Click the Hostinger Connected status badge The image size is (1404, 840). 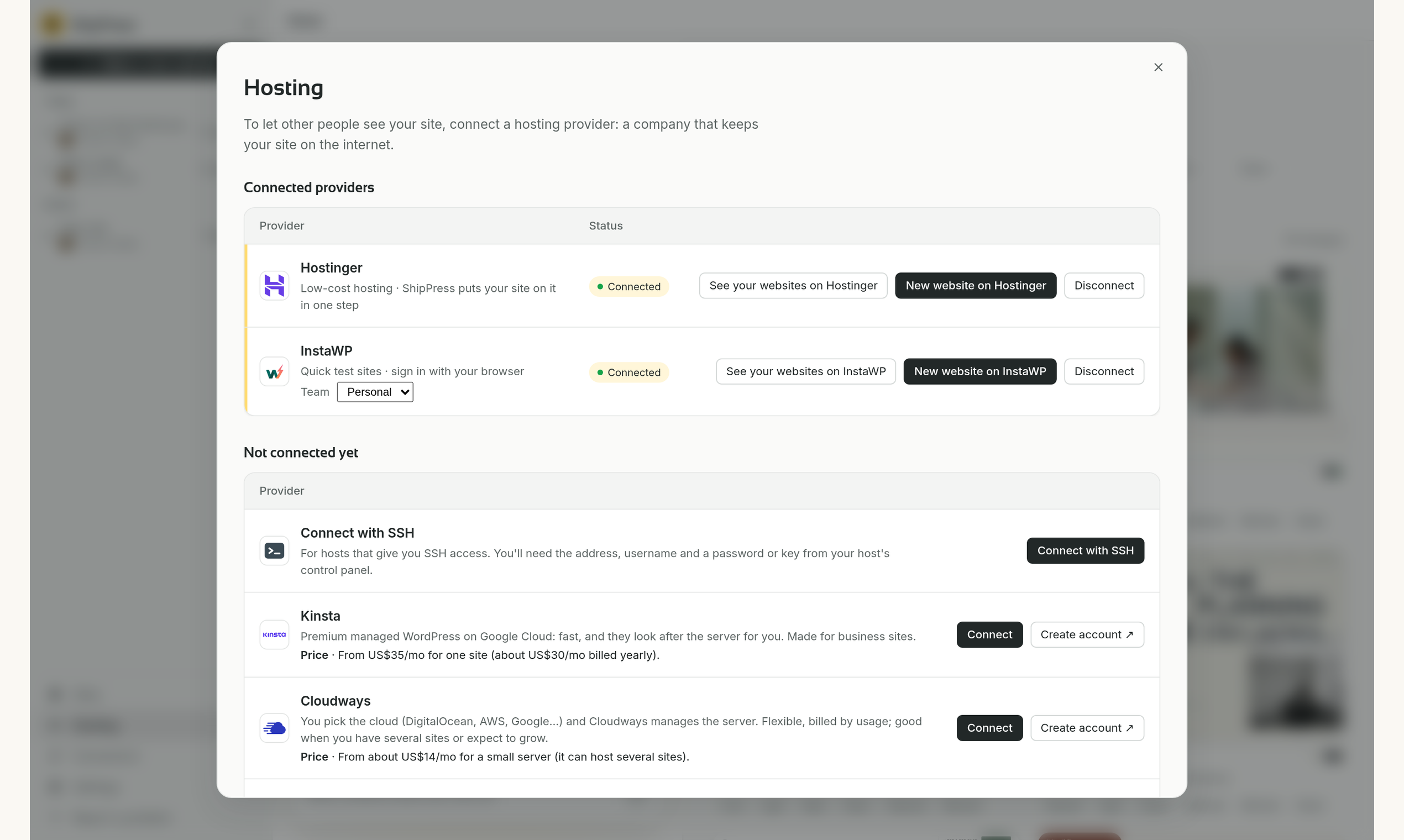[628, 286]
